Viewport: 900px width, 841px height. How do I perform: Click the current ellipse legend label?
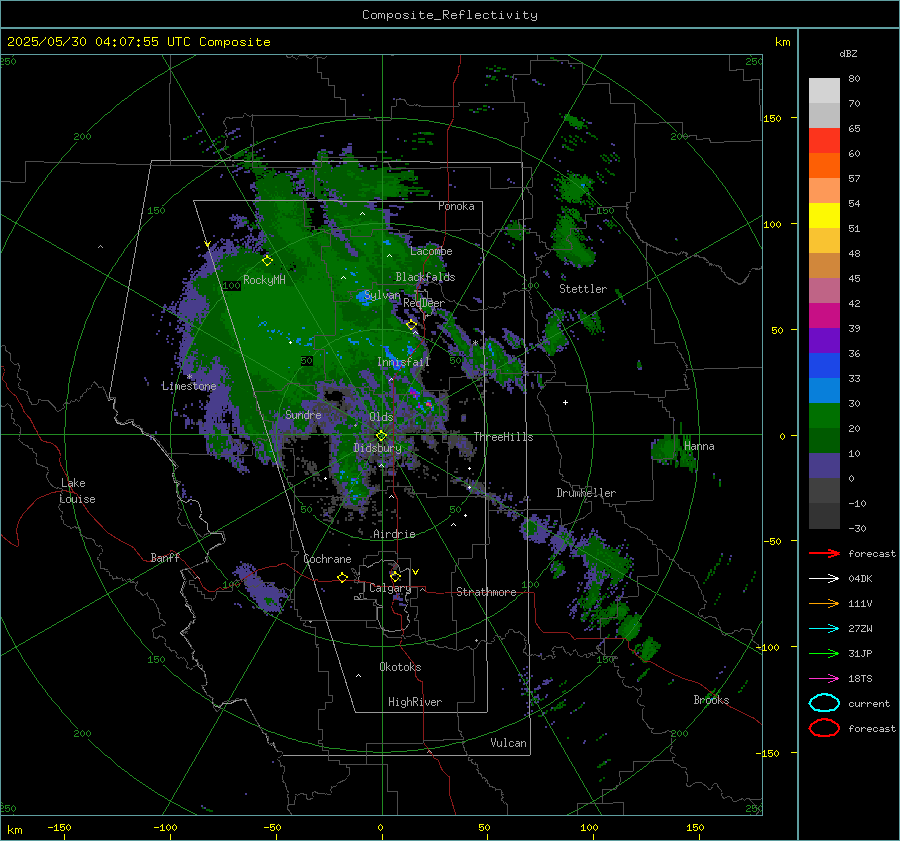(x=869, y=703)
